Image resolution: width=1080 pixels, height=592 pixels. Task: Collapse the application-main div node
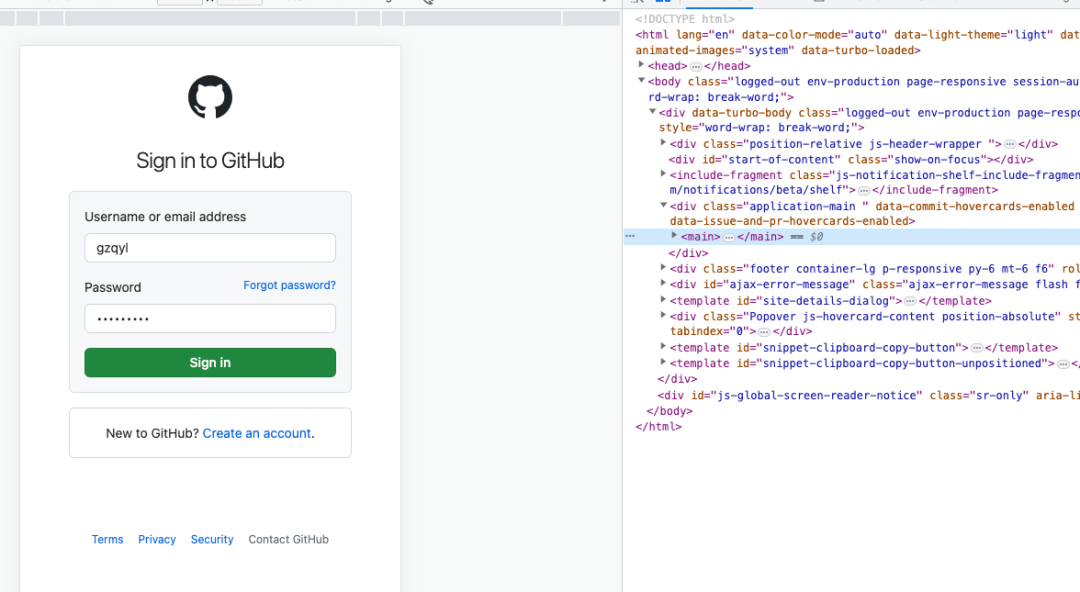(663, 205)
